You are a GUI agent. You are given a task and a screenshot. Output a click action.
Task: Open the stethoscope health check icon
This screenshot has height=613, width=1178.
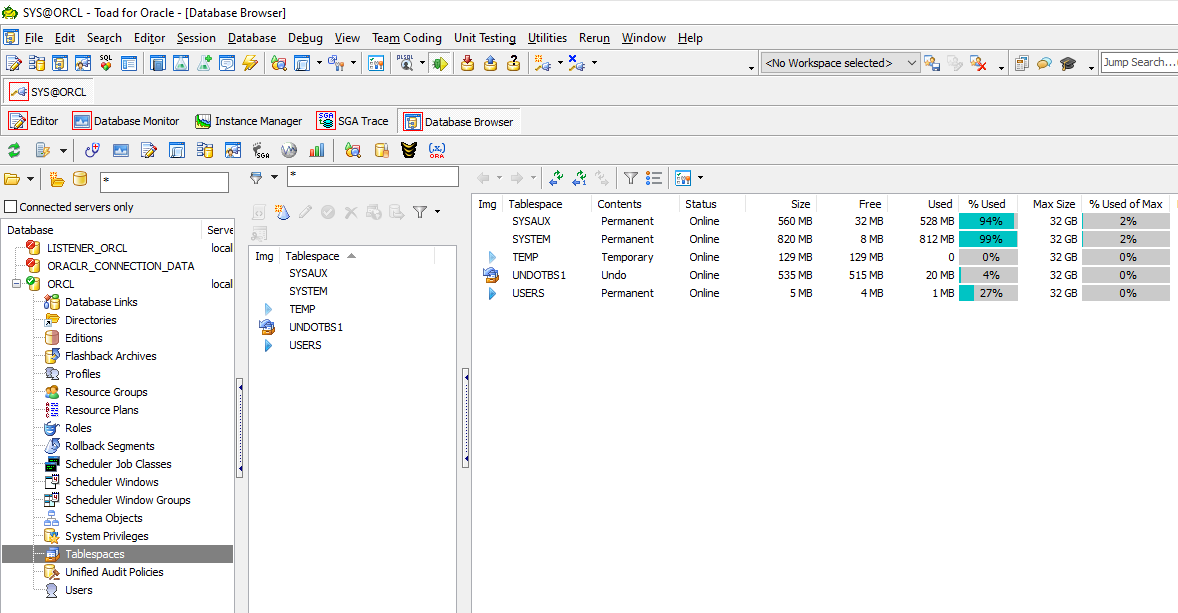(x=92, y=150)
